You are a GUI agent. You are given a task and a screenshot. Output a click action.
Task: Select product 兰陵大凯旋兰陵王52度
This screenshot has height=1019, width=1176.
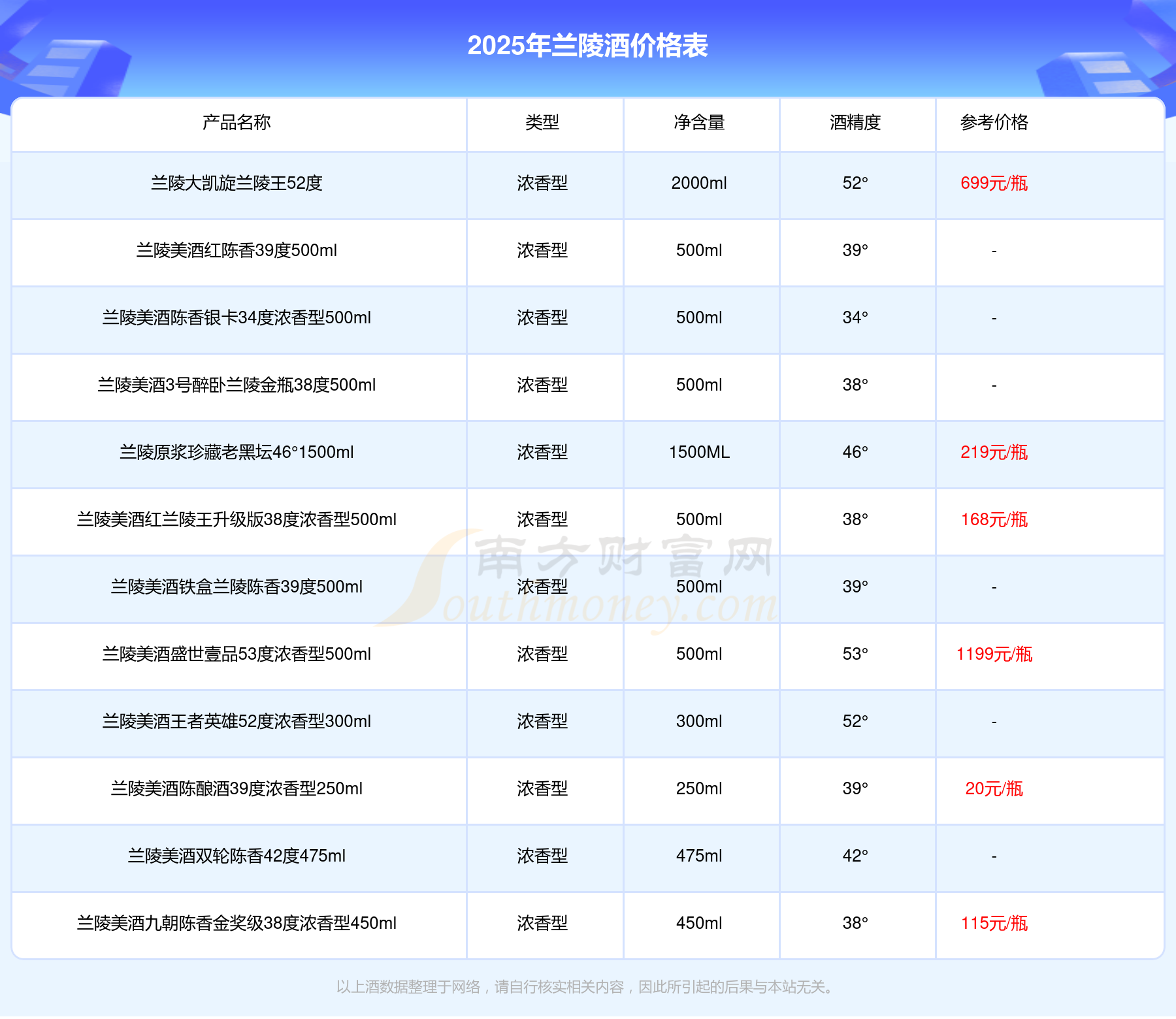[237, 183]
